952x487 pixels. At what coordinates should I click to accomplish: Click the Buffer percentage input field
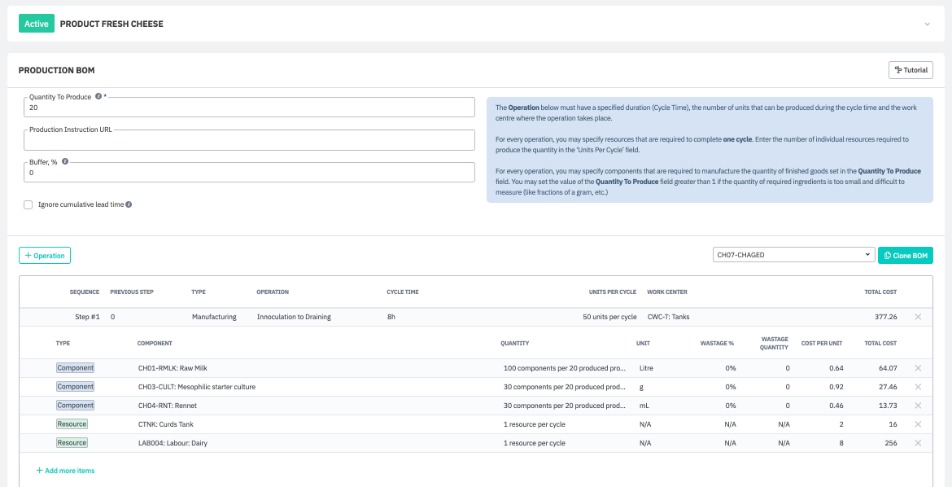point(248,173)
